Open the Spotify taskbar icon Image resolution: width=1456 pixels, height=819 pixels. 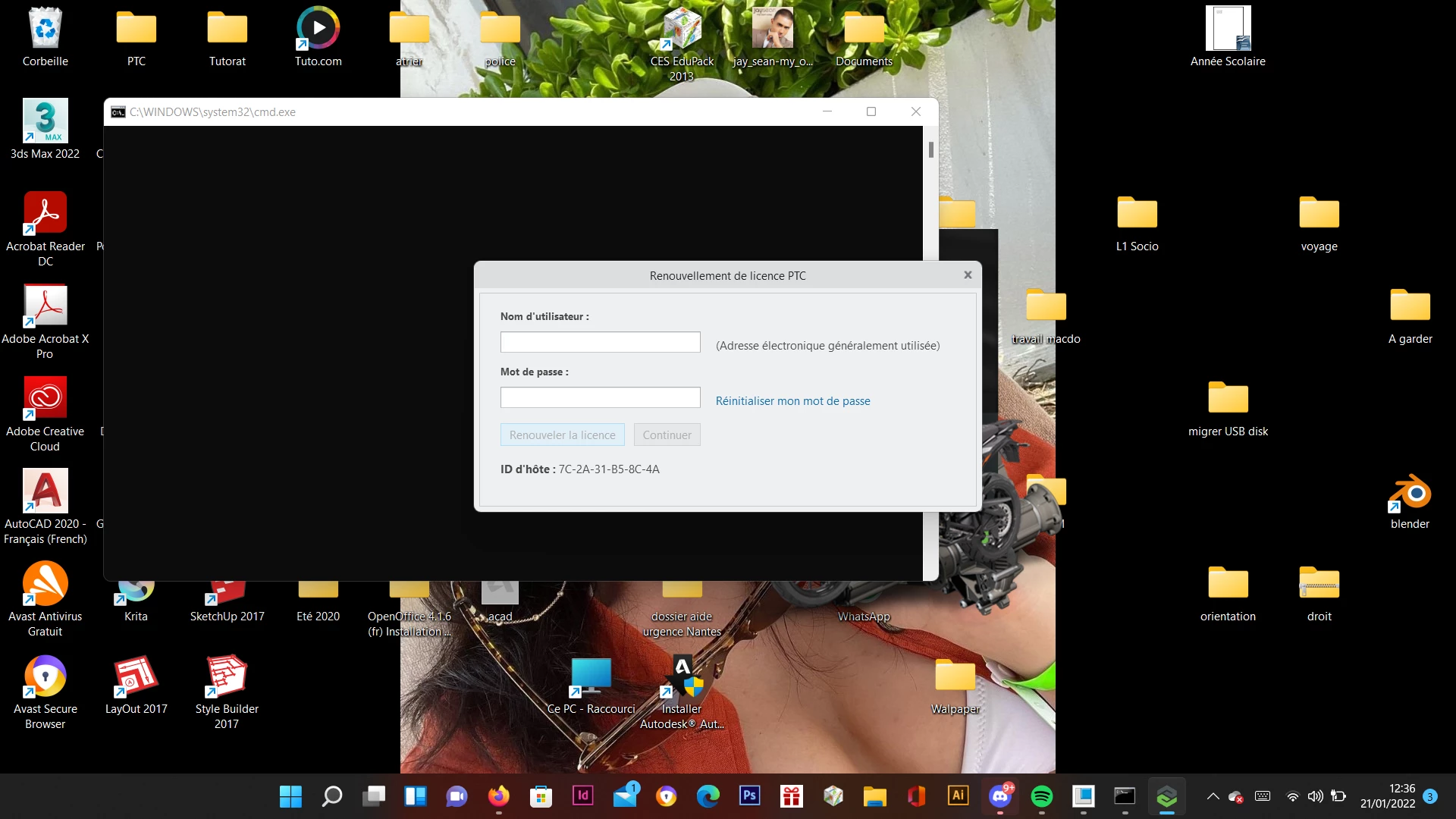1041,795
